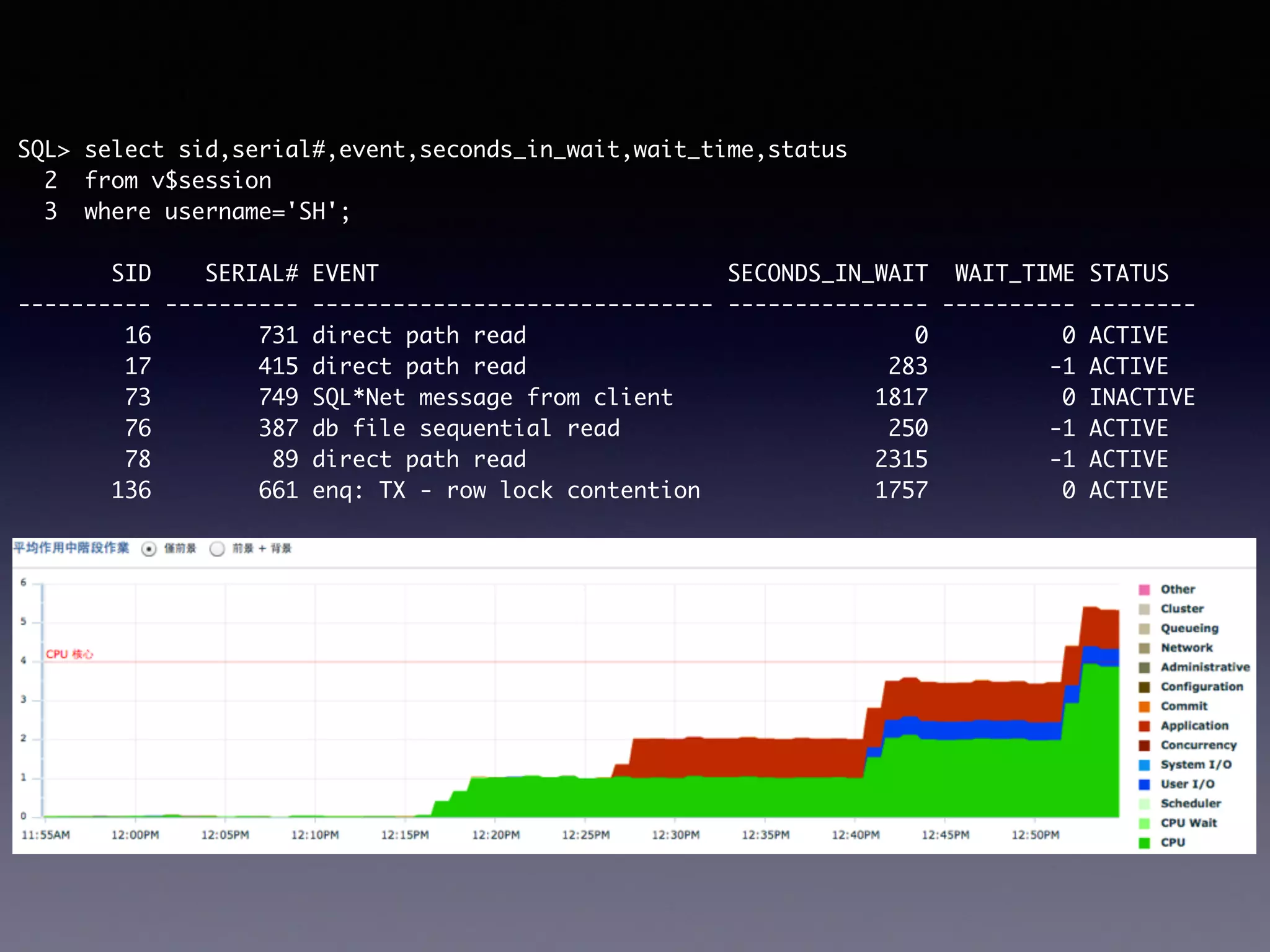Click 'db file sequential read' event text
The width and height of the screenshot is (1270, 952).
click(x=466, y=428)
